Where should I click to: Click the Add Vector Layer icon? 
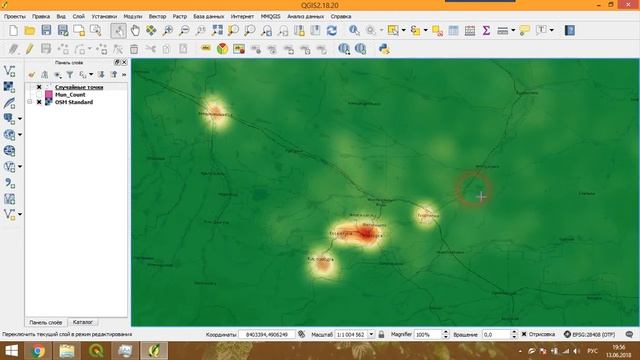coord(9,71)
